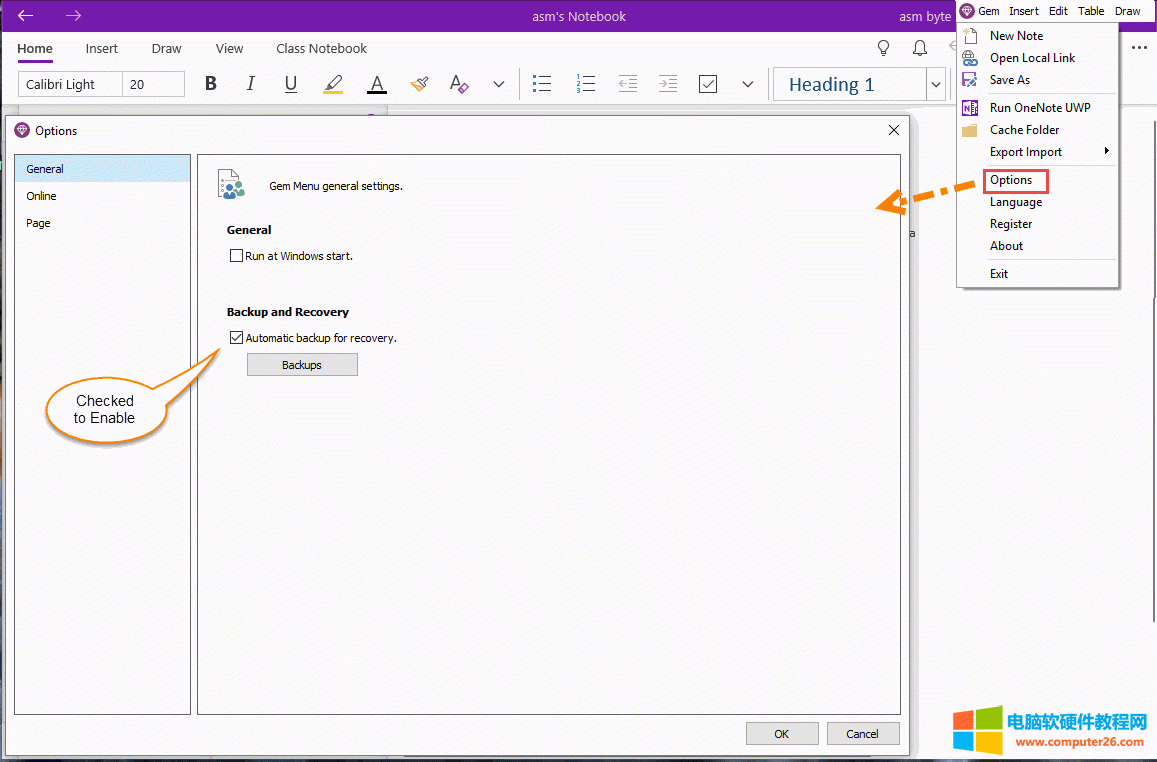Viewport: 1157px width, 762px height.
Task: Apply Italic formatting
Action: coord(250,84)
